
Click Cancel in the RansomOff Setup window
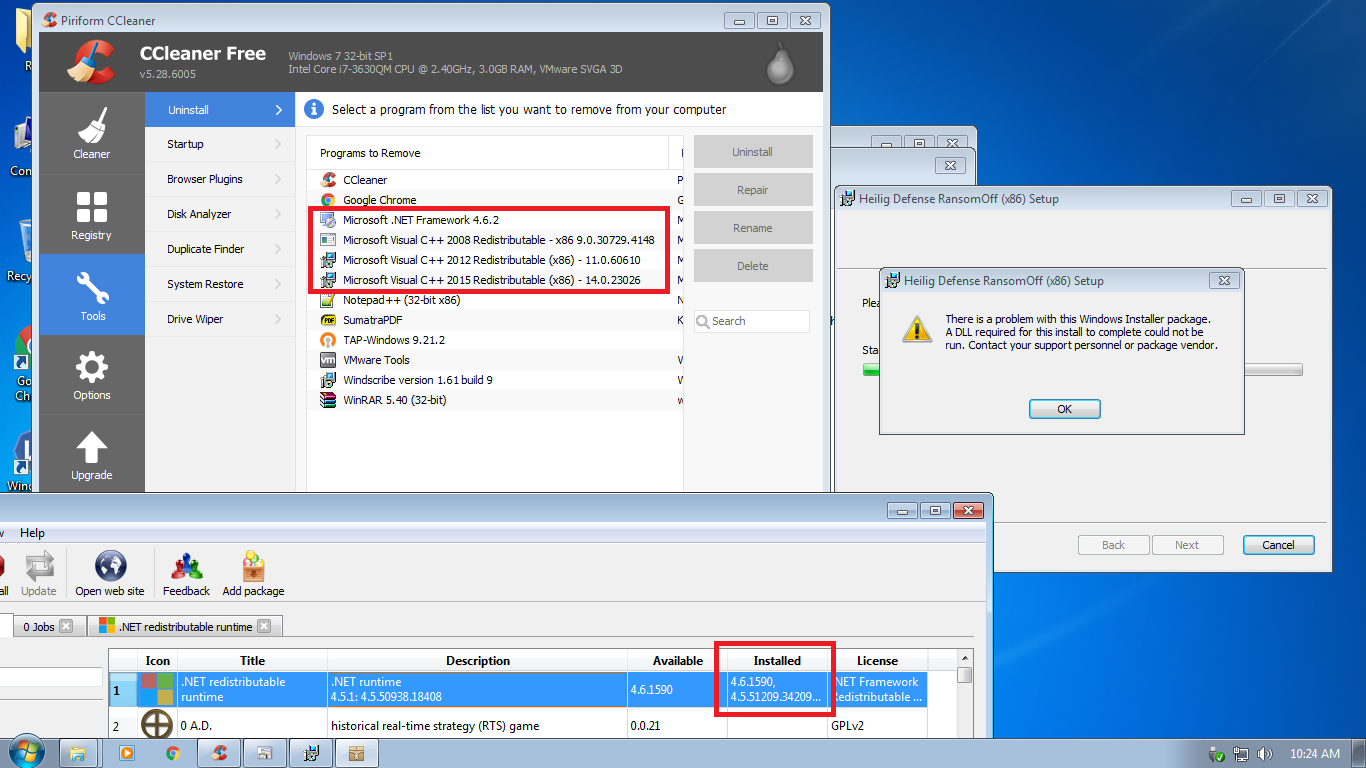(x=1278, y=545)
